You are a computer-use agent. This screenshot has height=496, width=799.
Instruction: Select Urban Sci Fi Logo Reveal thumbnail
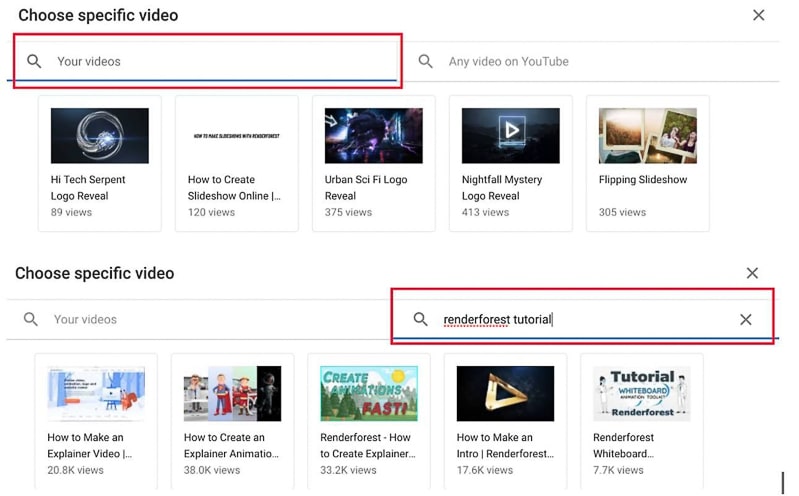[x=374, y=136]
